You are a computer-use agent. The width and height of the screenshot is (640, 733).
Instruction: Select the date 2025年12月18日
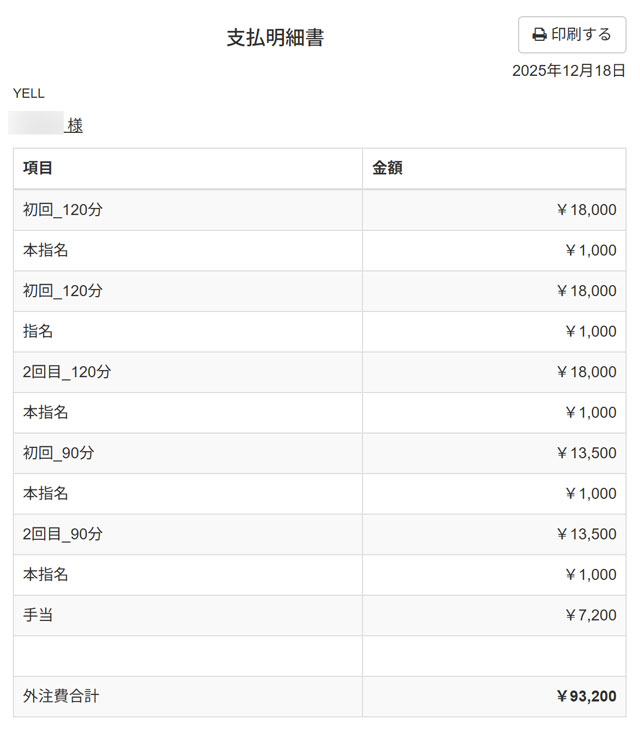tap(569, 71)
